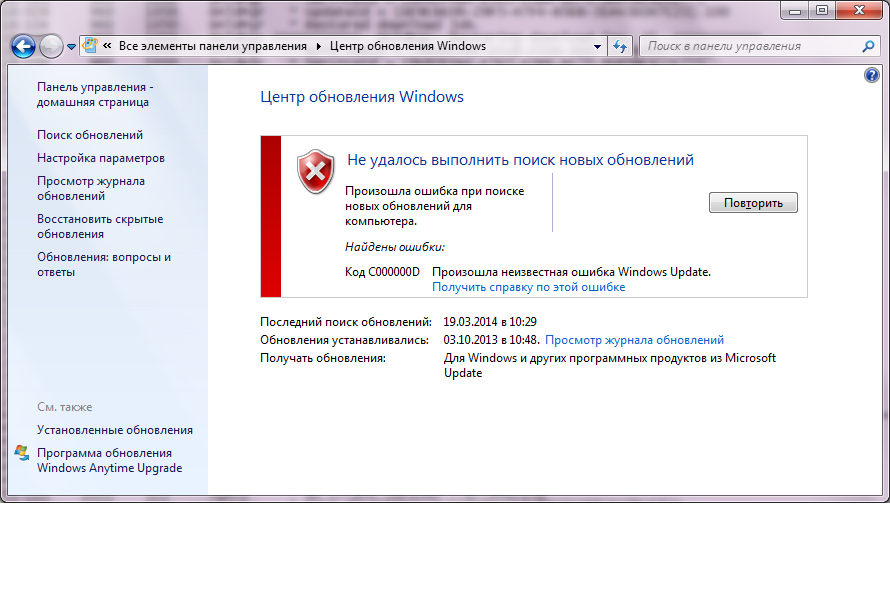The image size is (890, 614).
Task: Click the search magnifier icon
Action: coord(868,47)
